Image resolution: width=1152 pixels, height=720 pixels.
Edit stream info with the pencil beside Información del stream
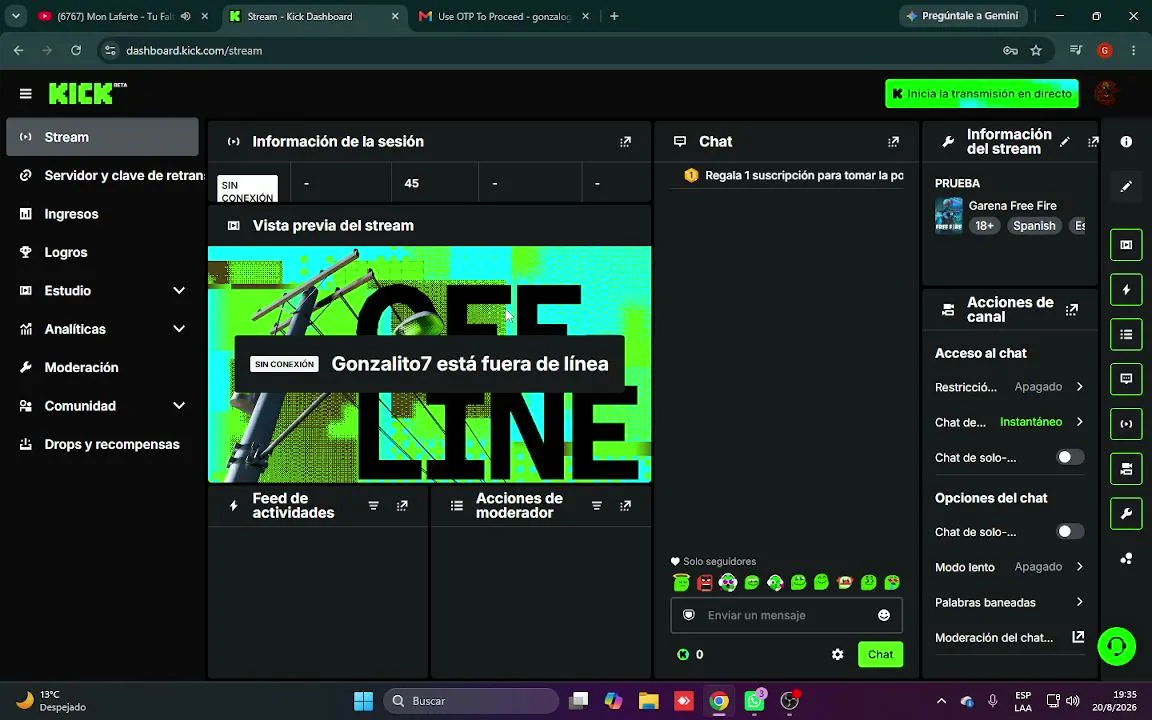click(x=1065, y=142)
